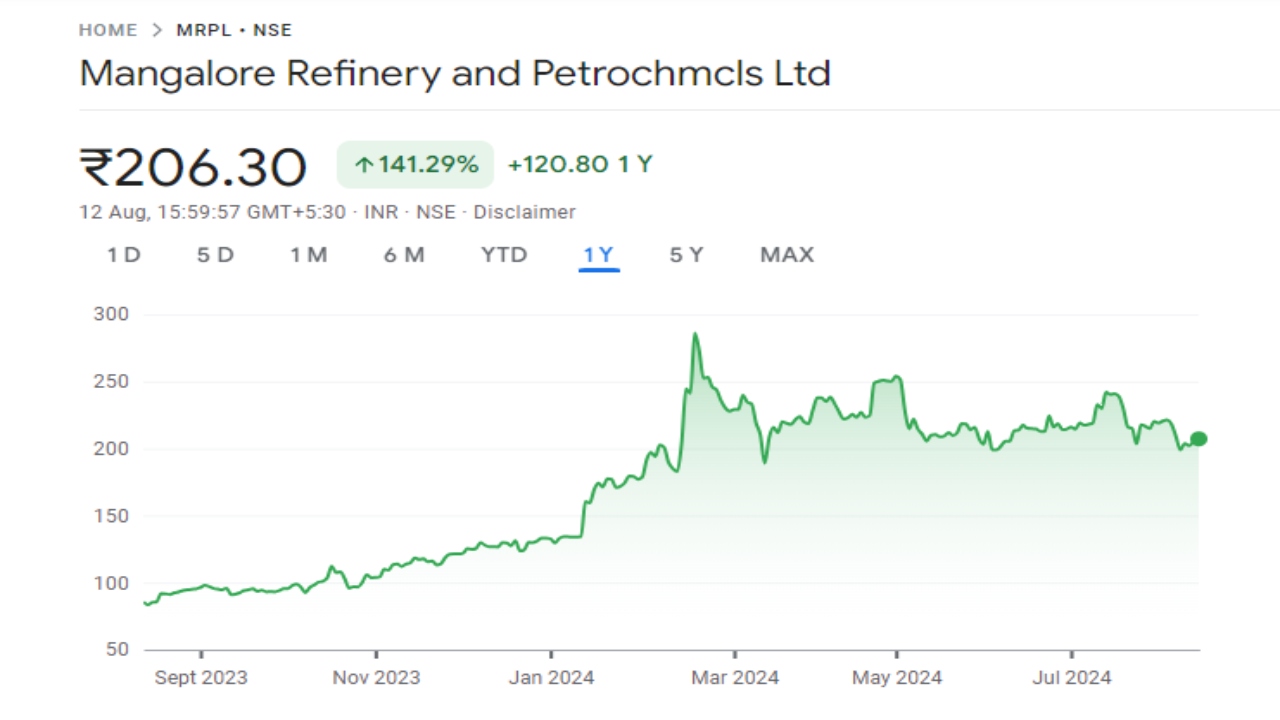
Task: Show the MAX range chart
Action: pyautogui.click(x=787, y=255)
